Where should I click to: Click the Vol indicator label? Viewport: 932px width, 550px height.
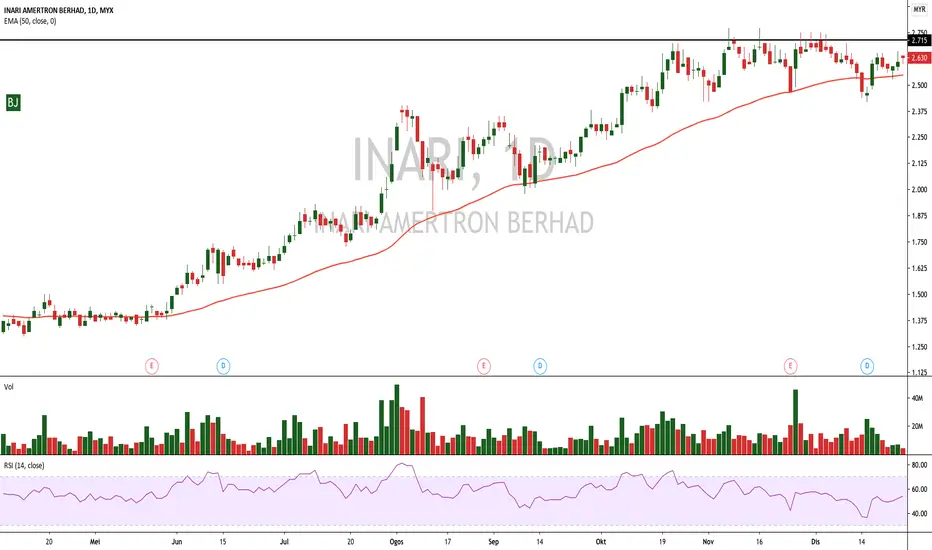[8, 386]
